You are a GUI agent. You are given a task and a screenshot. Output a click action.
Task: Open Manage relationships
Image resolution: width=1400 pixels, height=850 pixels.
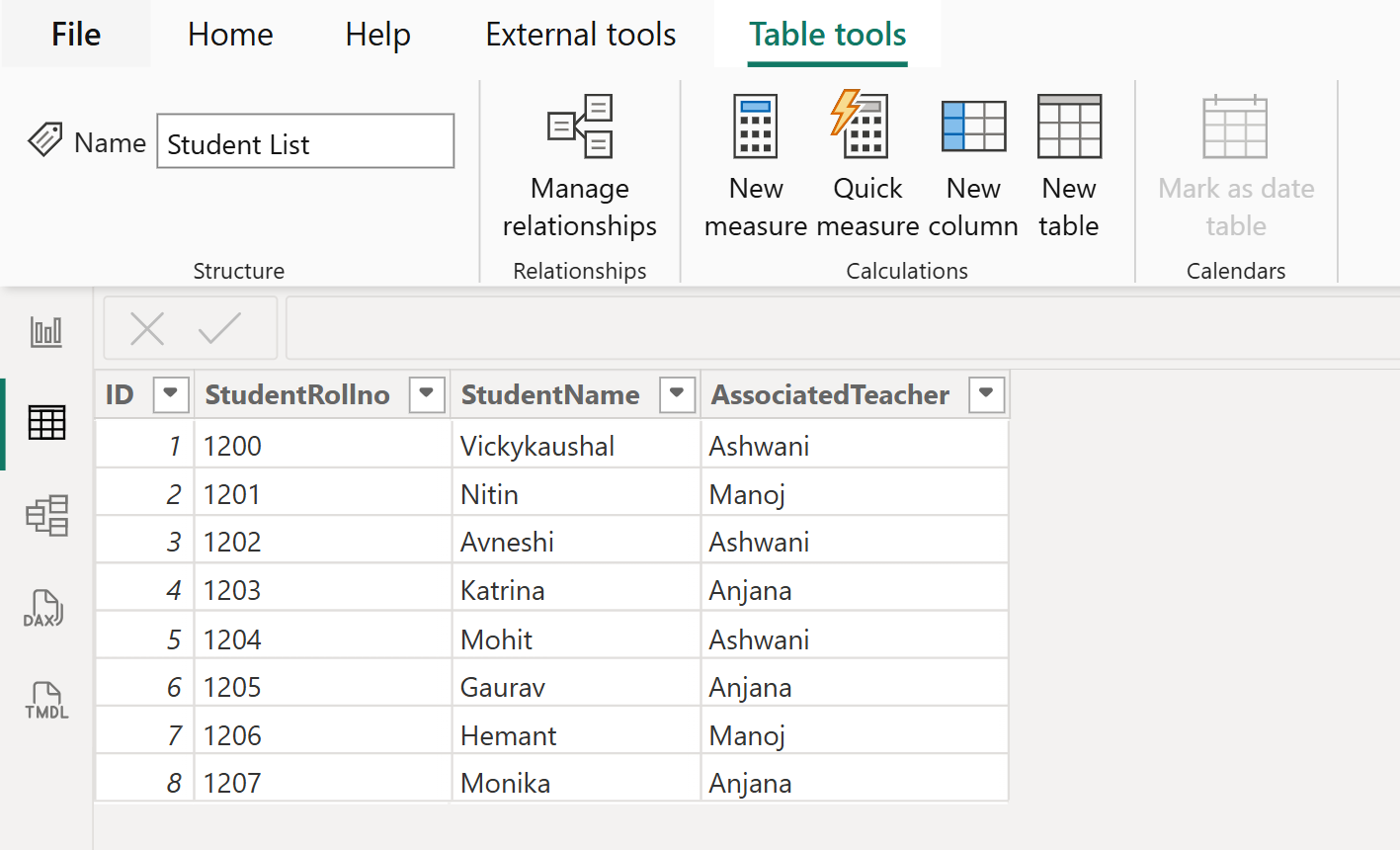point(579,166)
